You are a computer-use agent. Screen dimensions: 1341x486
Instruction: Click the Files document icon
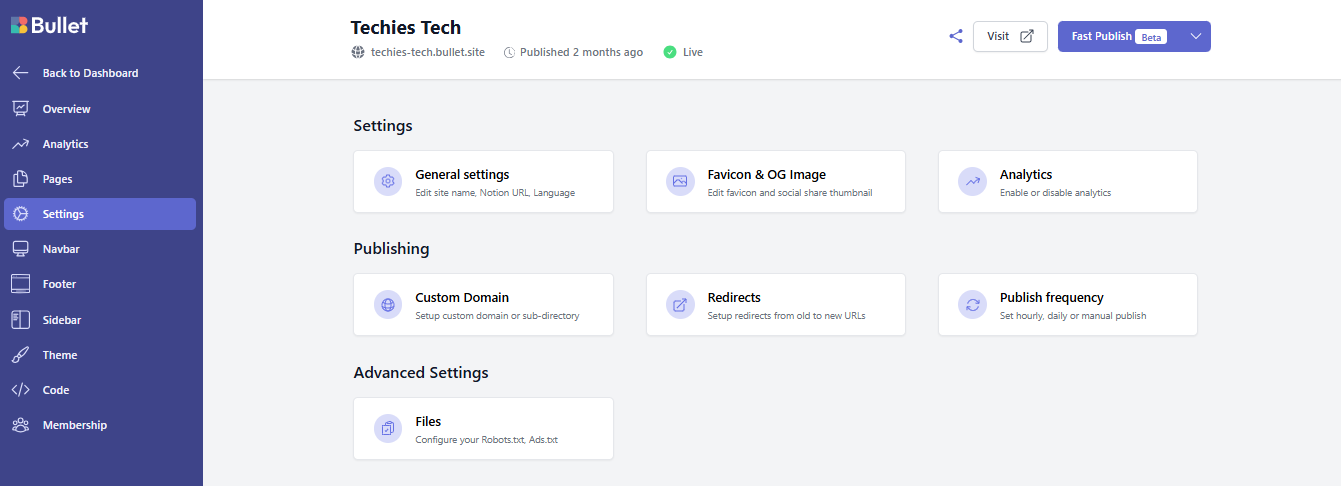388,429
